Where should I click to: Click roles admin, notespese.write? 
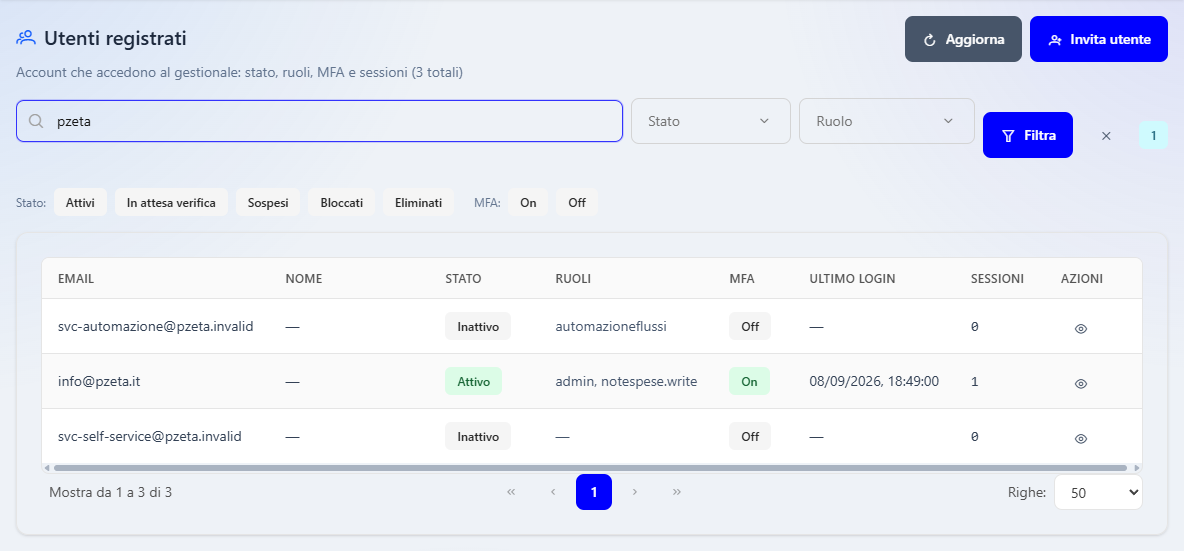pos(626,381)
